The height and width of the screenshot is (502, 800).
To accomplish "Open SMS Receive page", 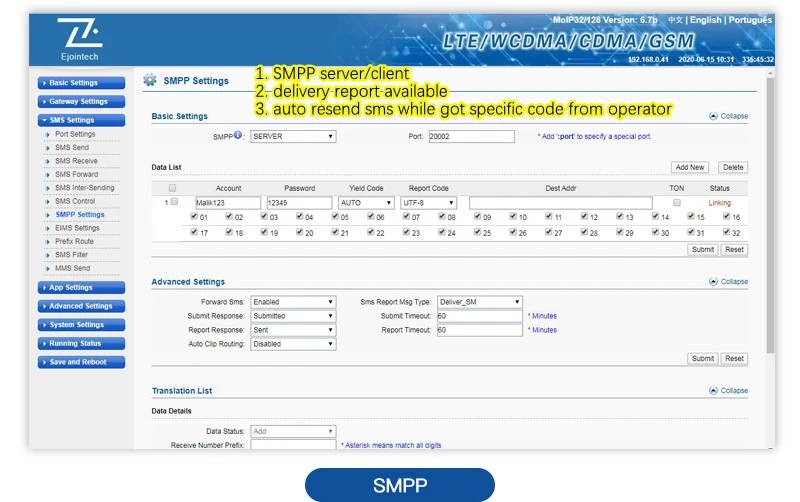I will click(76, 161).
